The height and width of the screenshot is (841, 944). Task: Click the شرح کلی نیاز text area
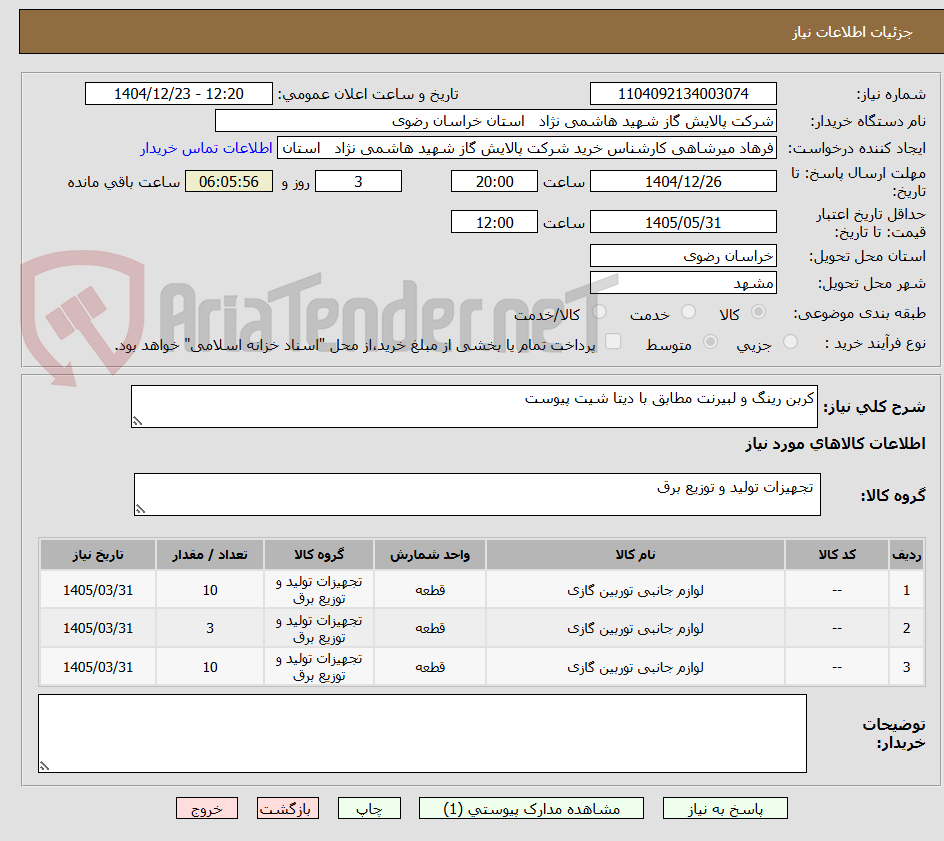474,407
